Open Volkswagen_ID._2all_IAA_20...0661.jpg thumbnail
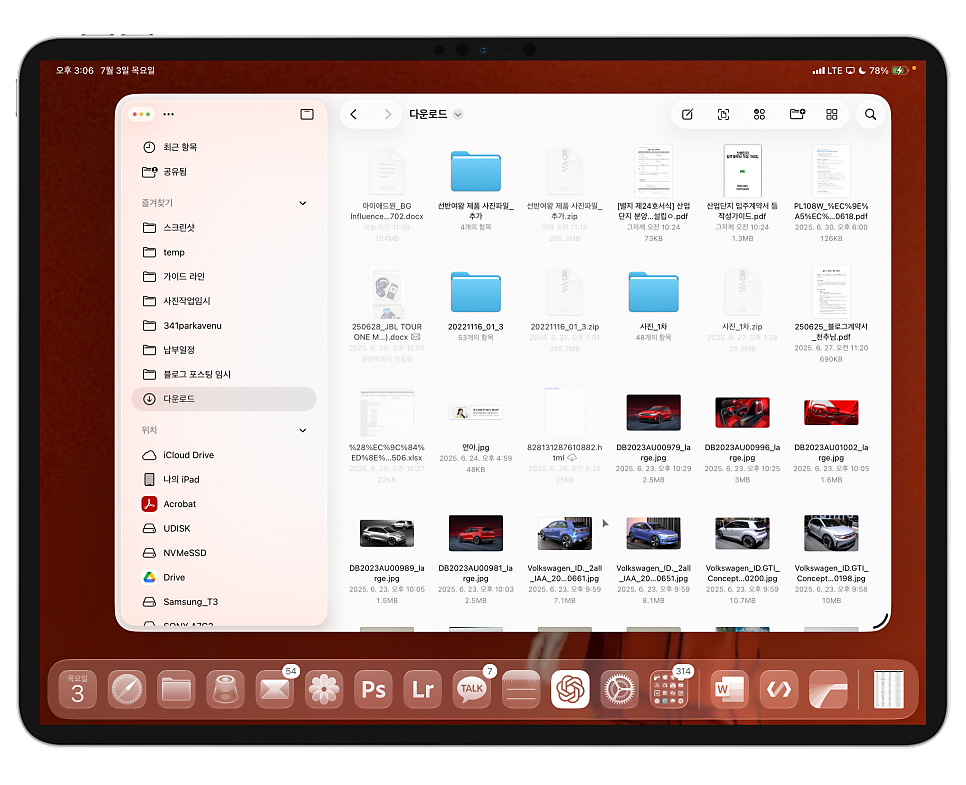 pos(564,533)
